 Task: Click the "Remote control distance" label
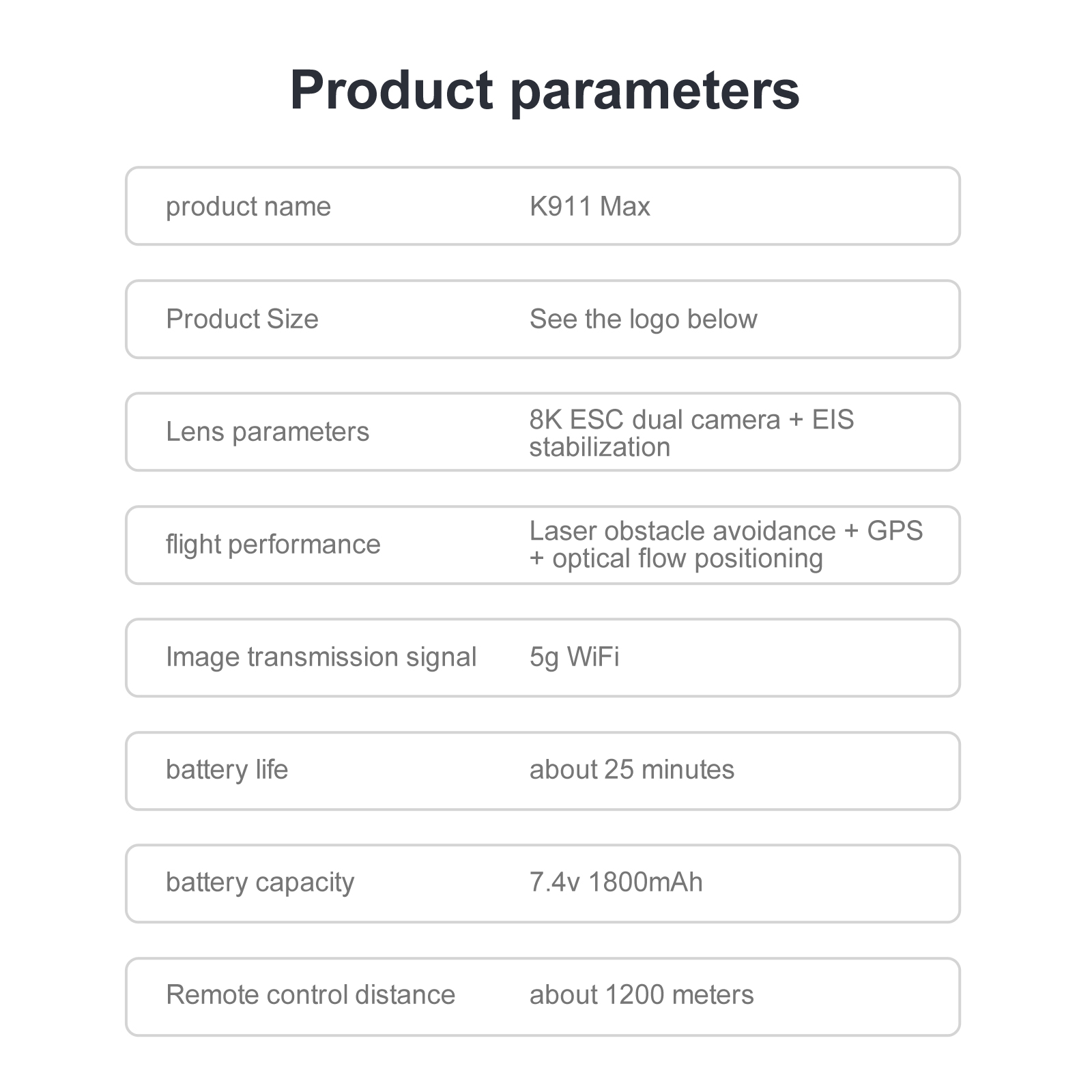tap(311, 994)
